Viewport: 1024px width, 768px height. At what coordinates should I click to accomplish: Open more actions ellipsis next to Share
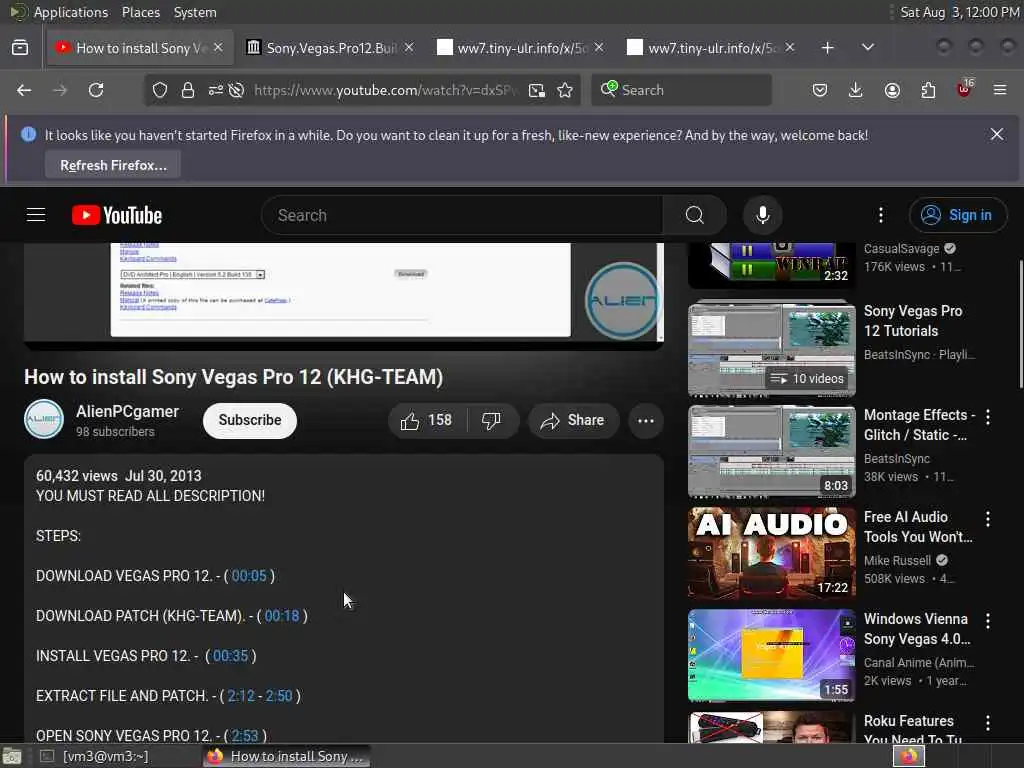coord(645,421)
